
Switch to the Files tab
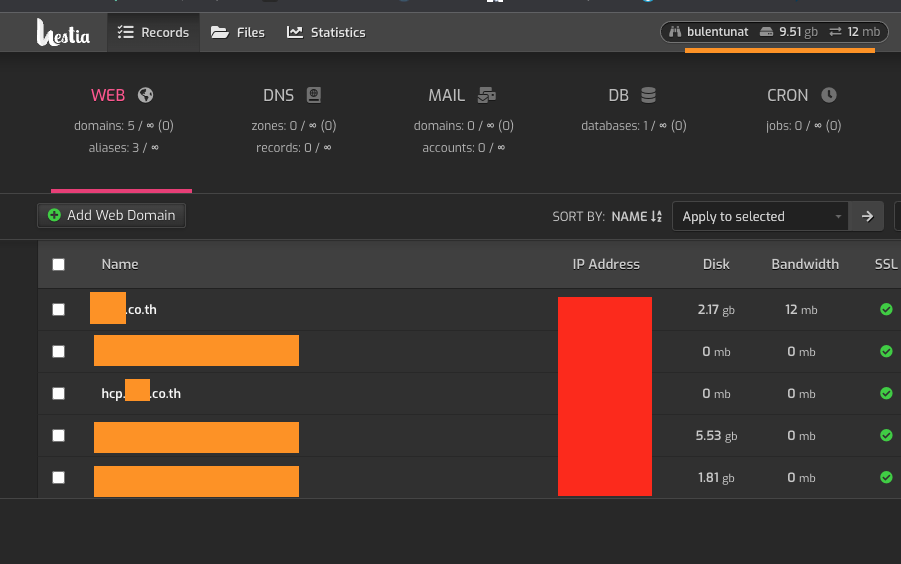(238, 32)
